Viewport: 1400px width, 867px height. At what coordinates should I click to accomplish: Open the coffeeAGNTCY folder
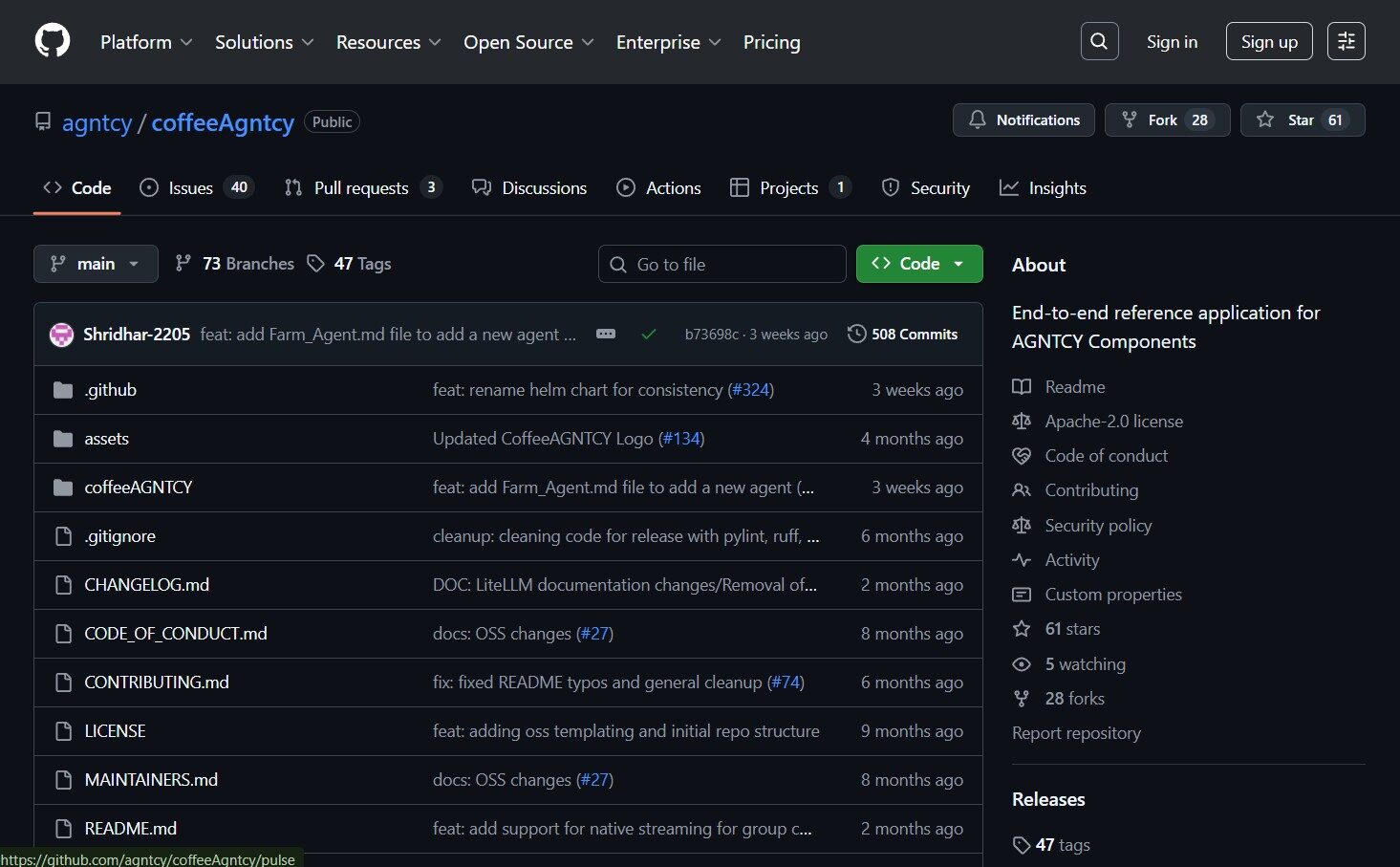click(139, 488)
